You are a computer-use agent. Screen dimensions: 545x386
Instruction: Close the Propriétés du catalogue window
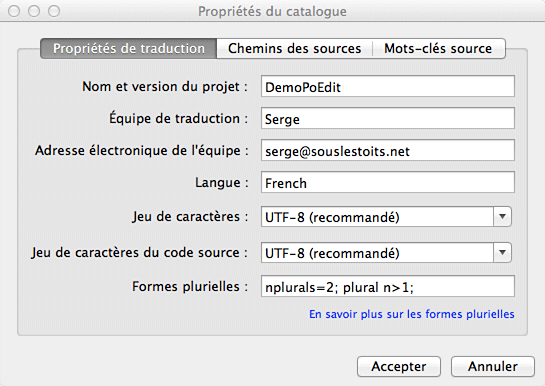coord(14,11)
